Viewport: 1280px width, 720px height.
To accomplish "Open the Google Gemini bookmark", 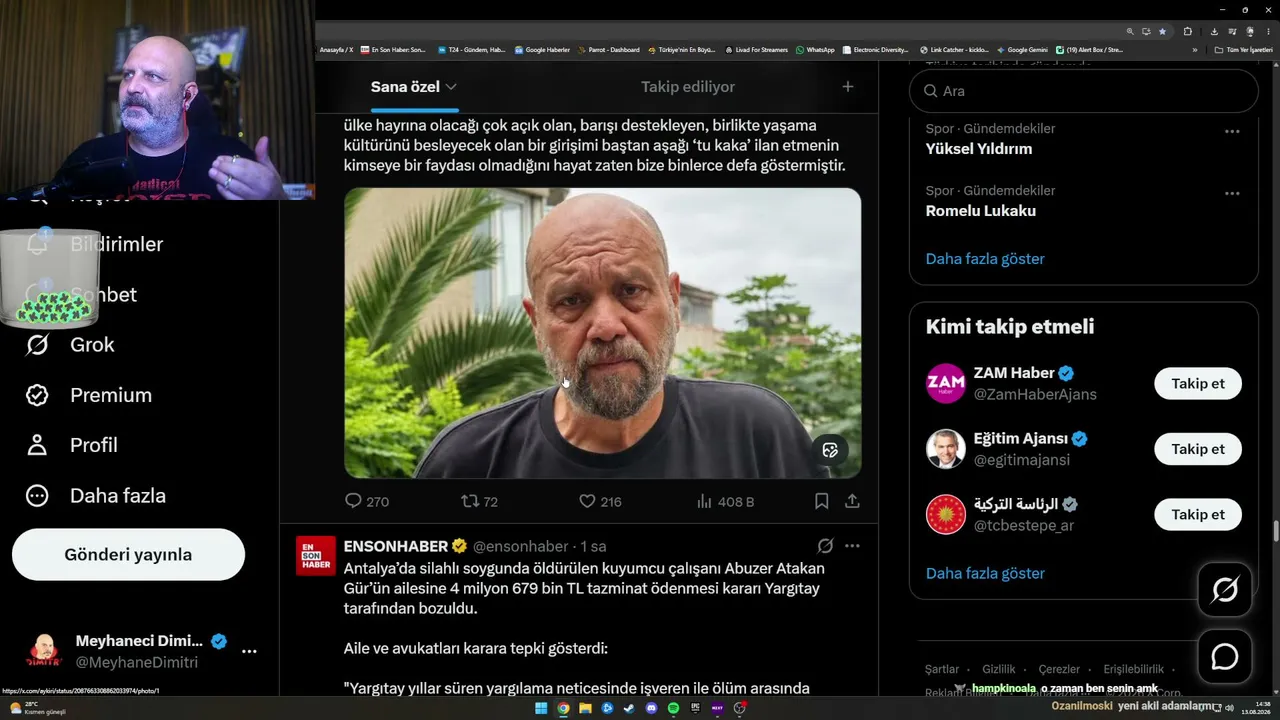I will point(1022,50).
